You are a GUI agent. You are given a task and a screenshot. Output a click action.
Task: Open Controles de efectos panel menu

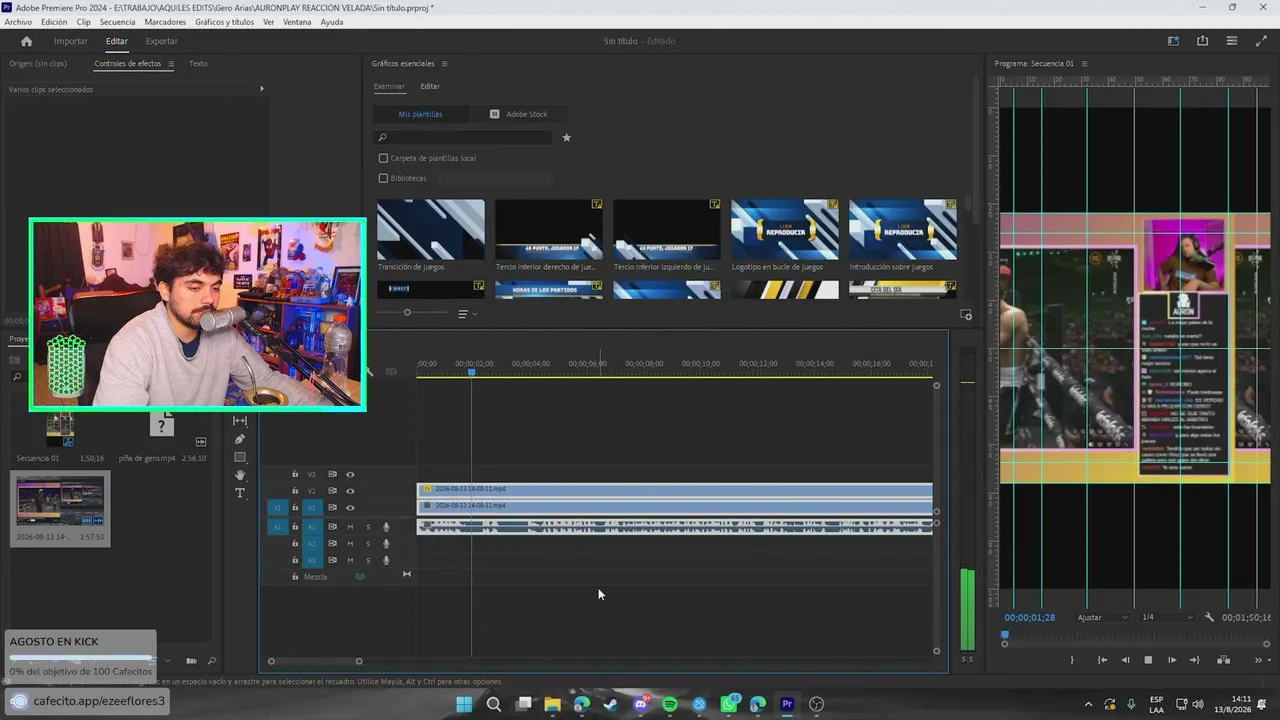[x=171, y=64]
